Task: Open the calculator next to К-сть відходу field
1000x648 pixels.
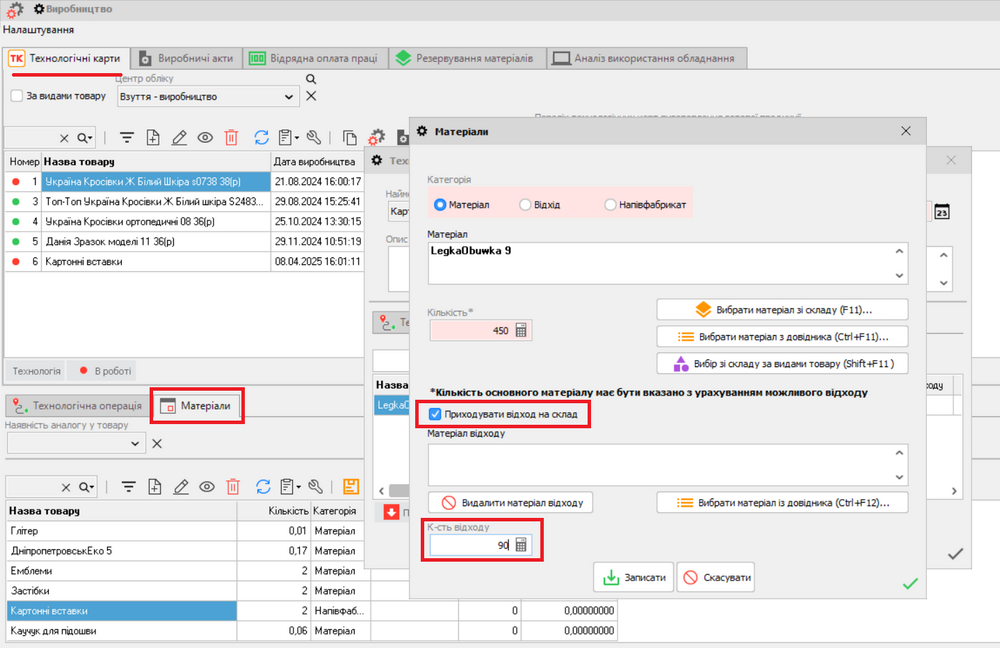Action: coord(521,545)
